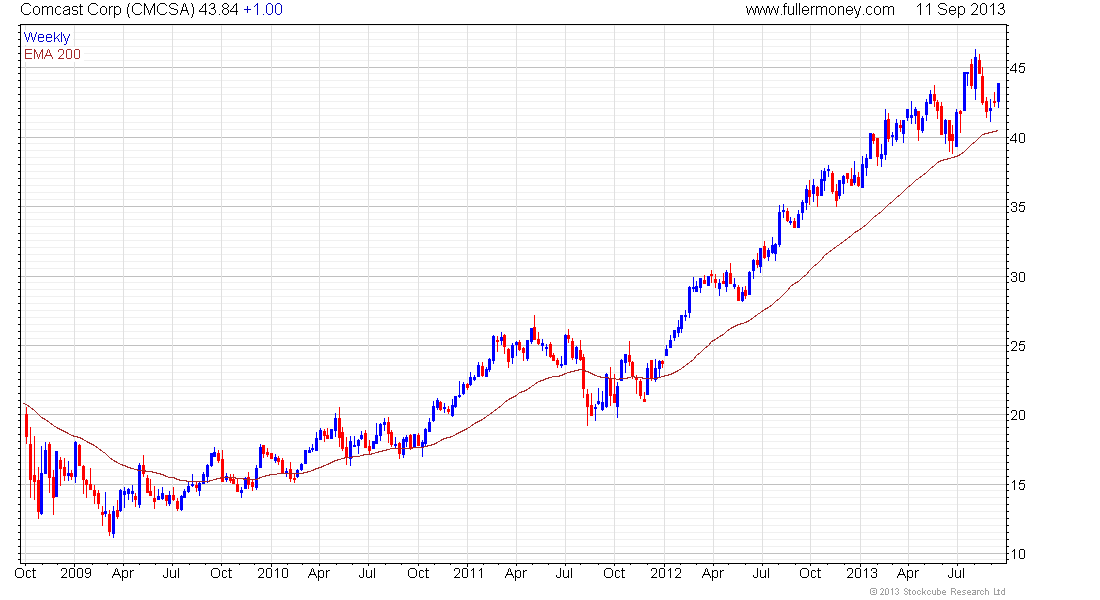Click the 10 price axis label
The width and height of the screenshot is (1100, 600).
1017,554
